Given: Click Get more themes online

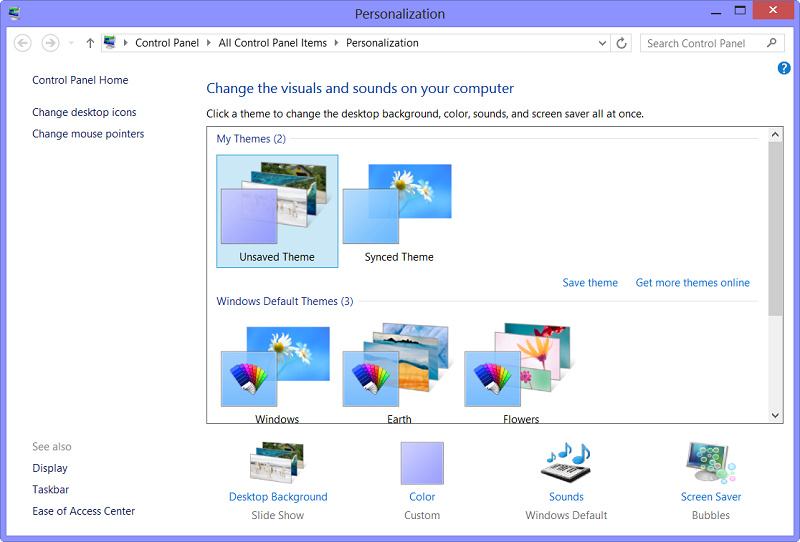Looking at the screenshot, I should point(692,283).
